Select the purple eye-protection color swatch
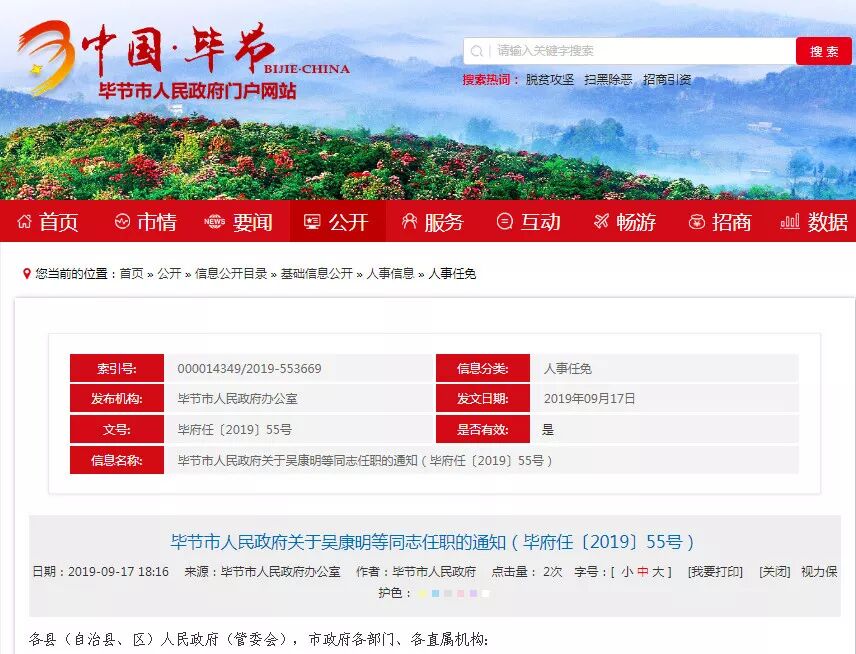Image resolution: width=856 pixels, height=654 pixels. [473, 593]
